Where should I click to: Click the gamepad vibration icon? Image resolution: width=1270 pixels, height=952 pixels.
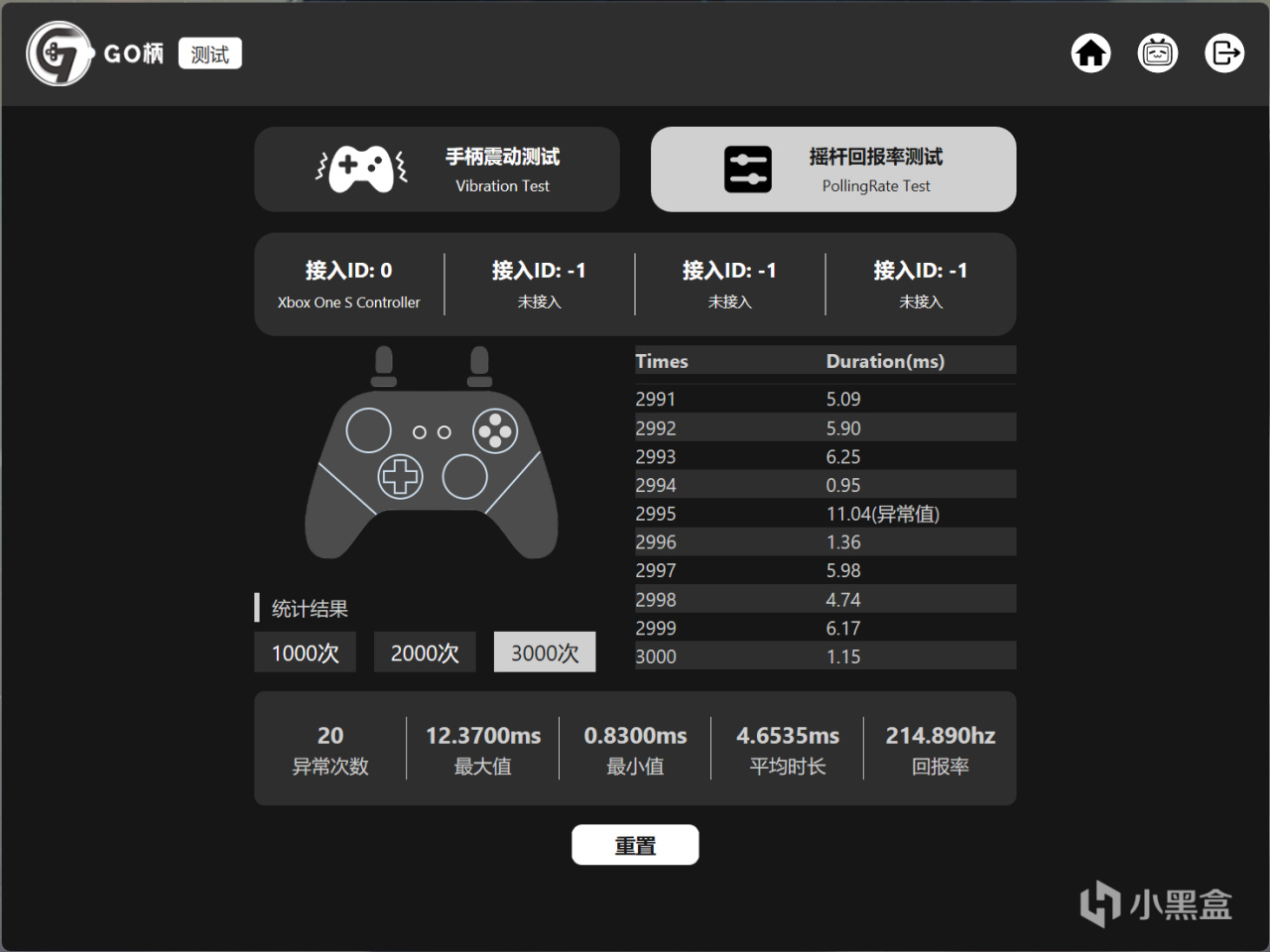click(x=361, y=170)
